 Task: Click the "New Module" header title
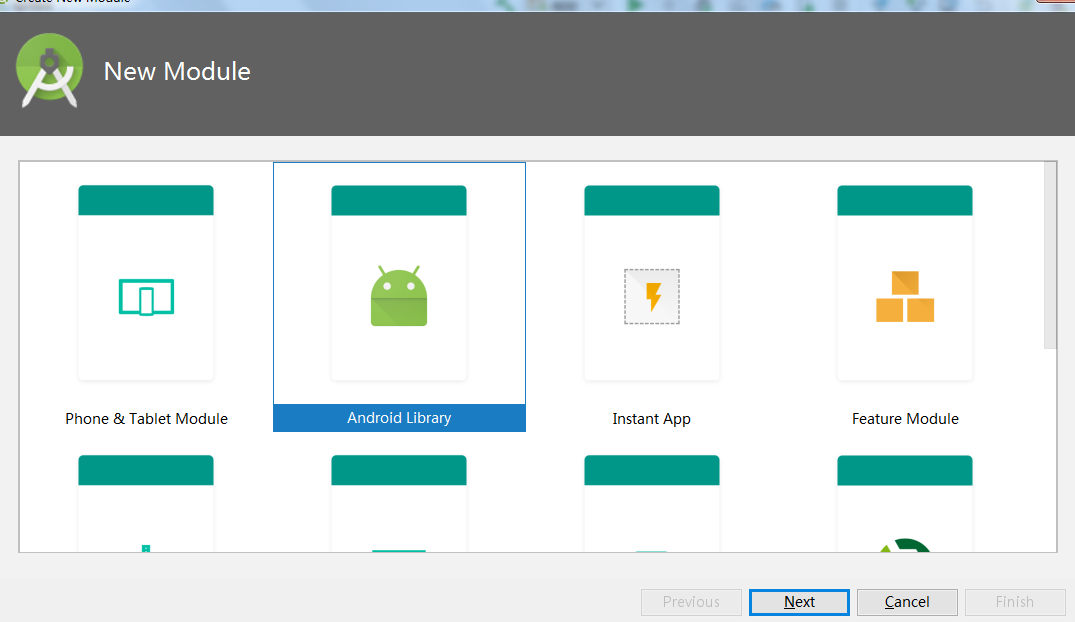177,71
